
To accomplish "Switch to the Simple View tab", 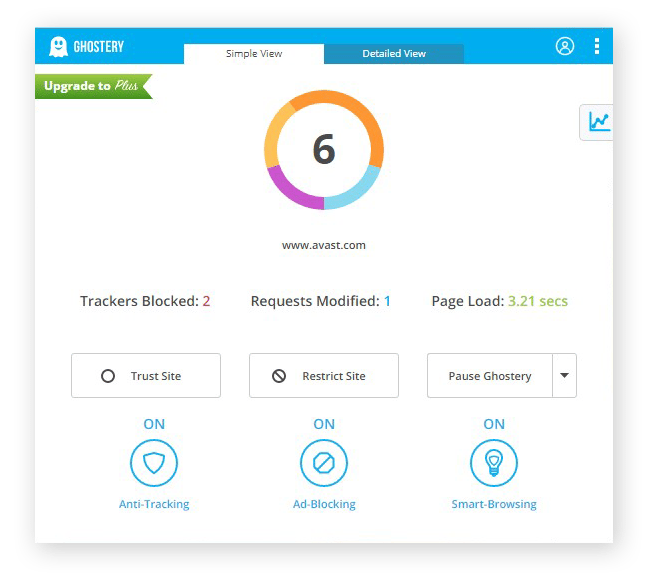I will [253, 53].
